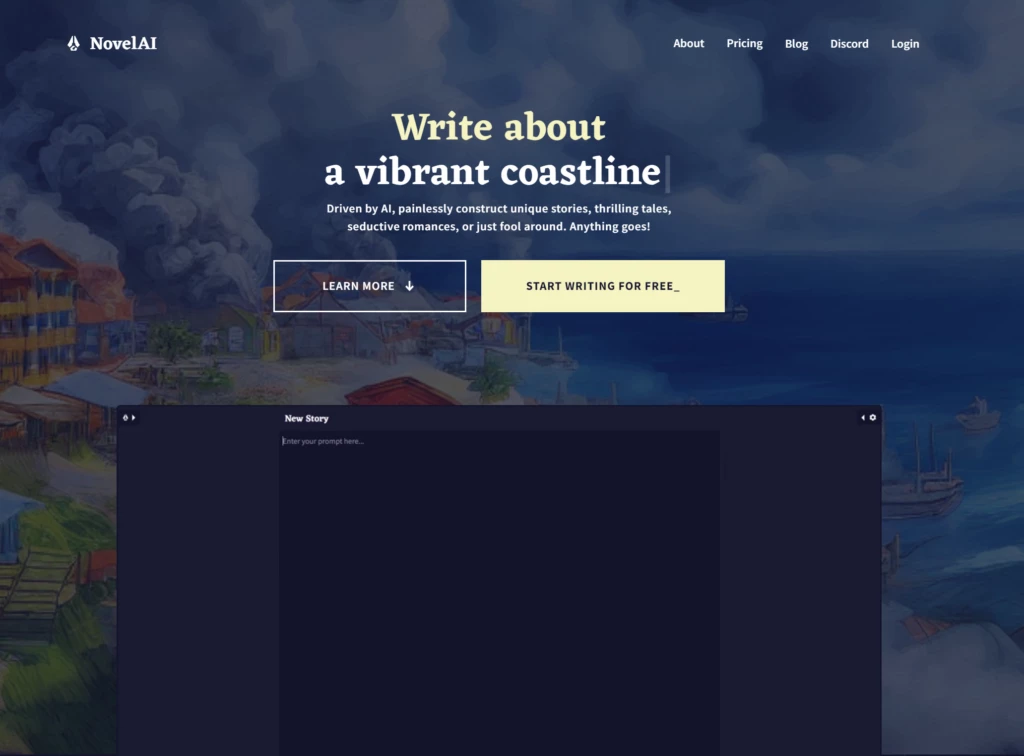Open the About page
Image resolution: width=1024 pixels, height=756 pixels.
pos(688,44)
